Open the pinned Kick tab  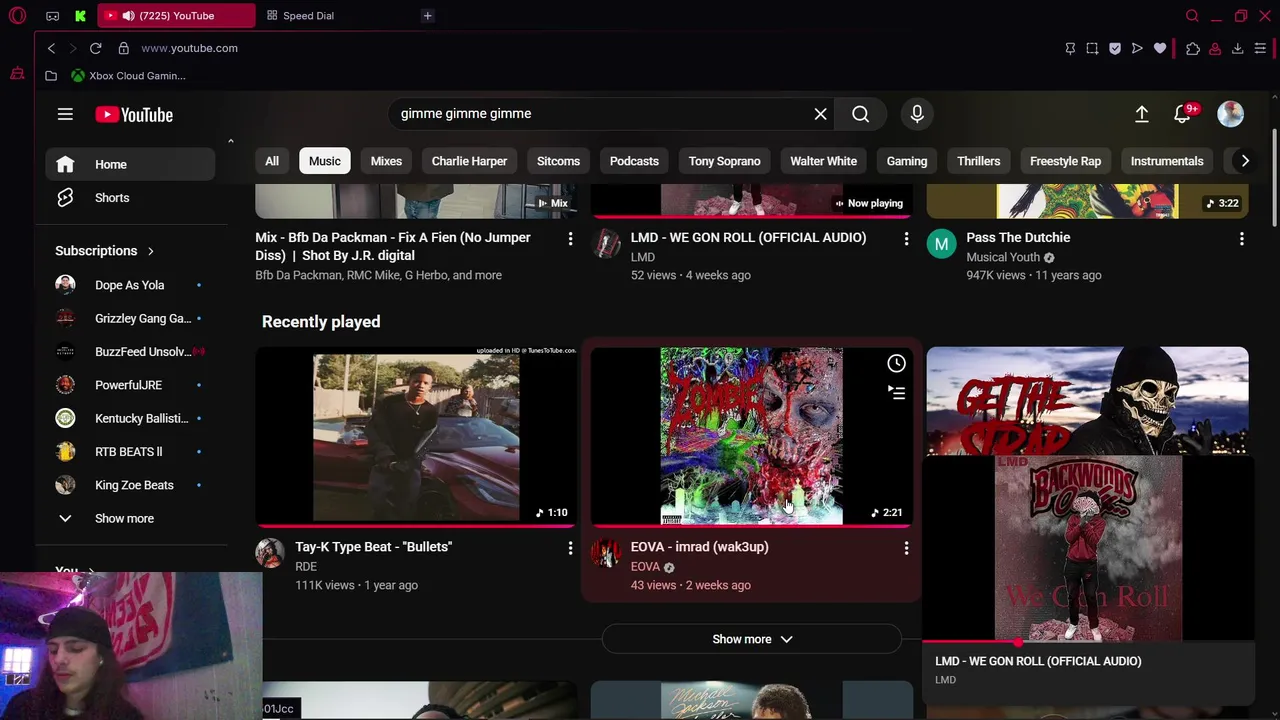pyautogui.click(x=80, y=16)
